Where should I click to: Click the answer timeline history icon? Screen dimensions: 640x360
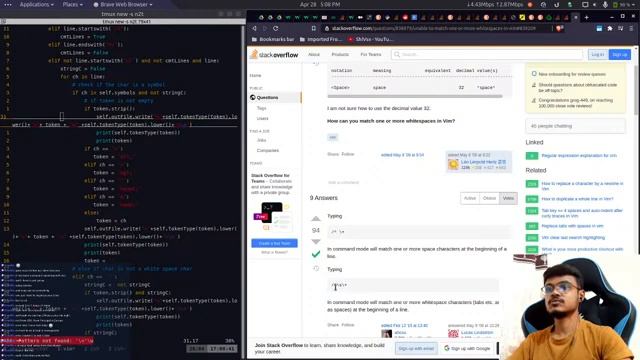tap(316, 268)
